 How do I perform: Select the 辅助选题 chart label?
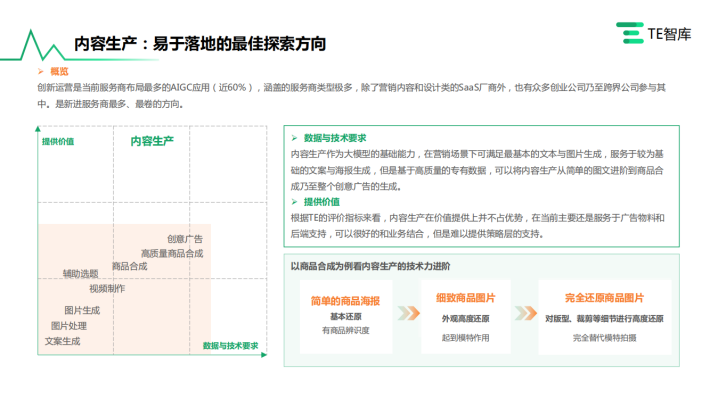(x=80, y=274)
